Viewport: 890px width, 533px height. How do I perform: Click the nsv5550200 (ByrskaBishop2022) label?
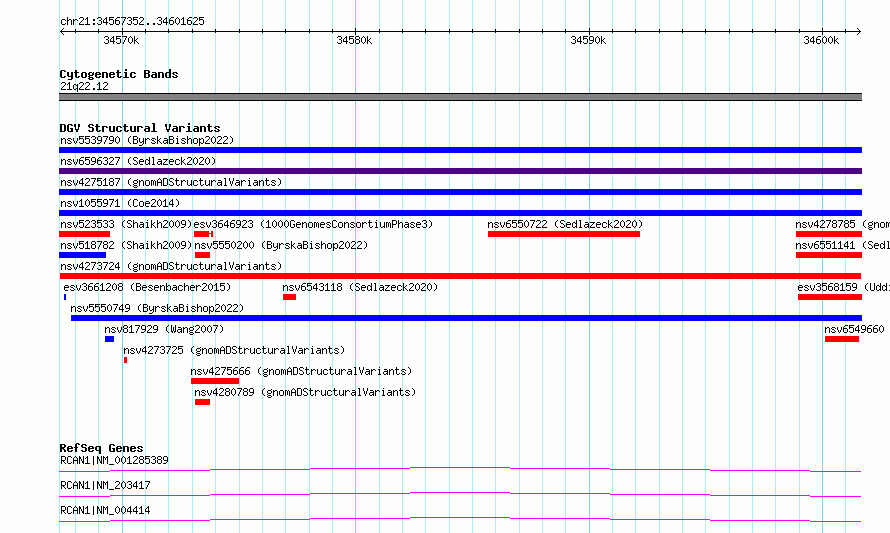(x=281, y=245)
